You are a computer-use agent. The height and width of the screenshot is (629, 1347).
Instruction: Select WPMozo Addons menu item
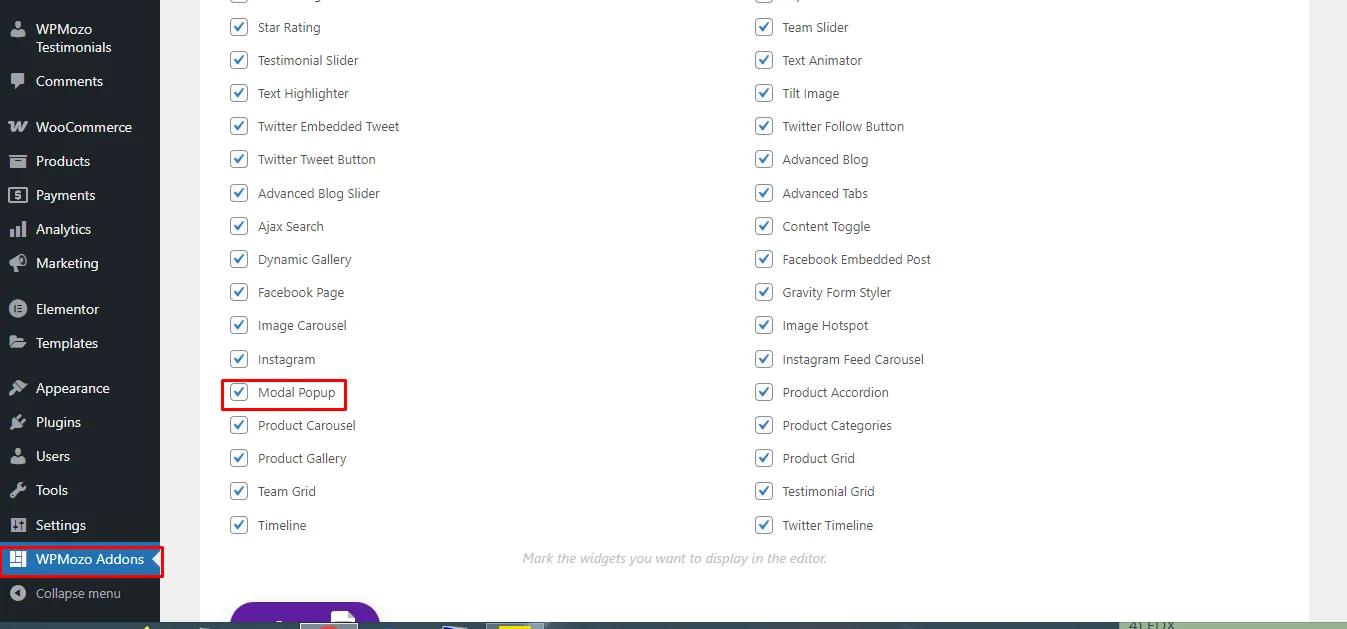coord(80,559)
